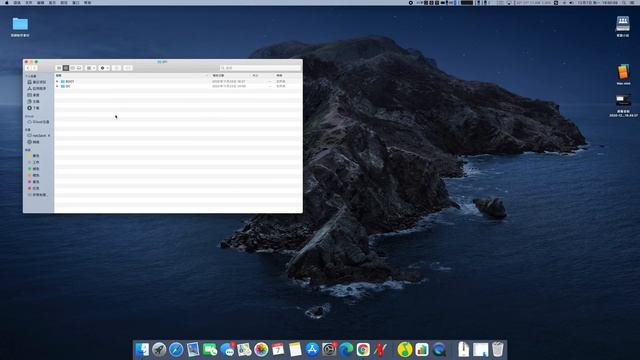This screenshot has width=640, height=360.
Task: Open App Store from the Dock
Action: 312,349
